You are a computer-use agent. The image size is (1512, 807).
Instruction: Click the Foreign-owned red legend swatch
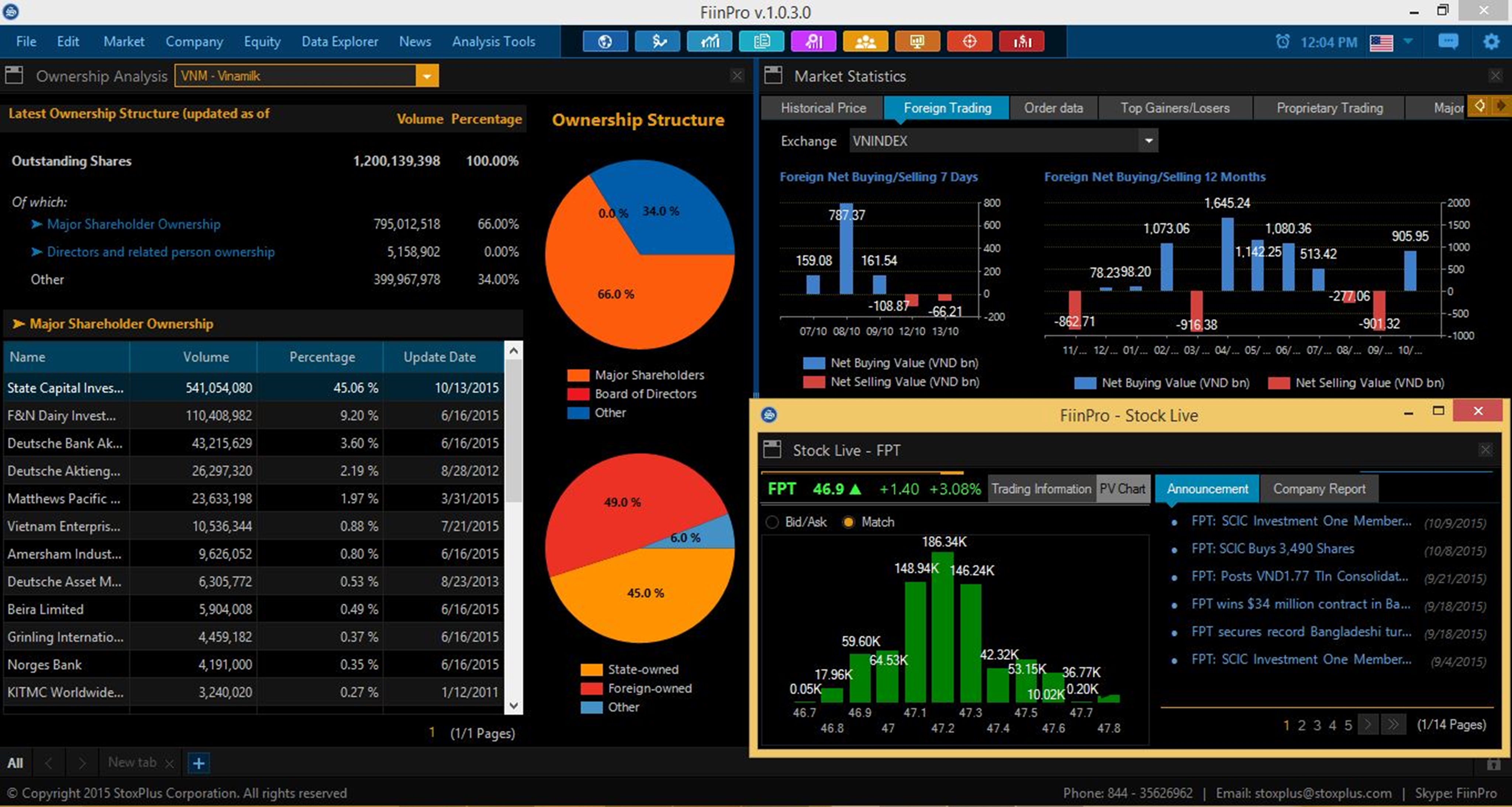pos(592,689)
